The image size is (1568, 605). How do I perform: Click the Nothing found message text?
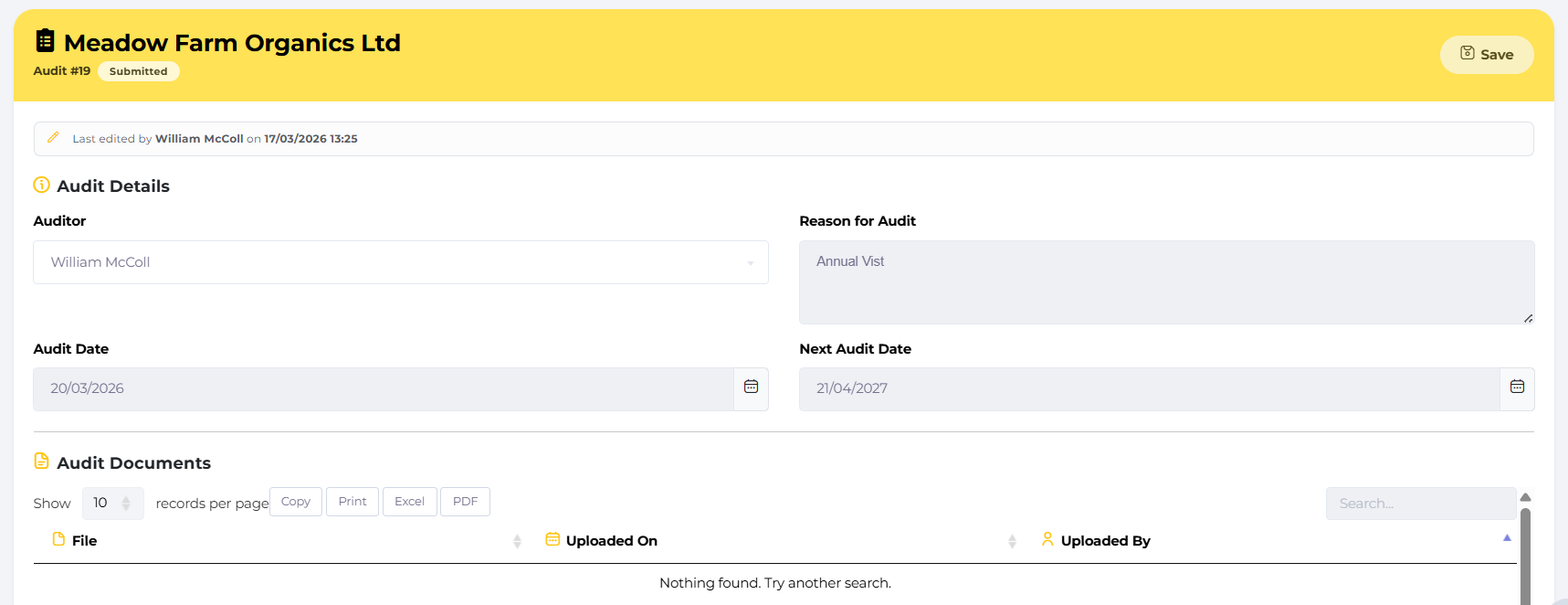(x=775, y=583)
